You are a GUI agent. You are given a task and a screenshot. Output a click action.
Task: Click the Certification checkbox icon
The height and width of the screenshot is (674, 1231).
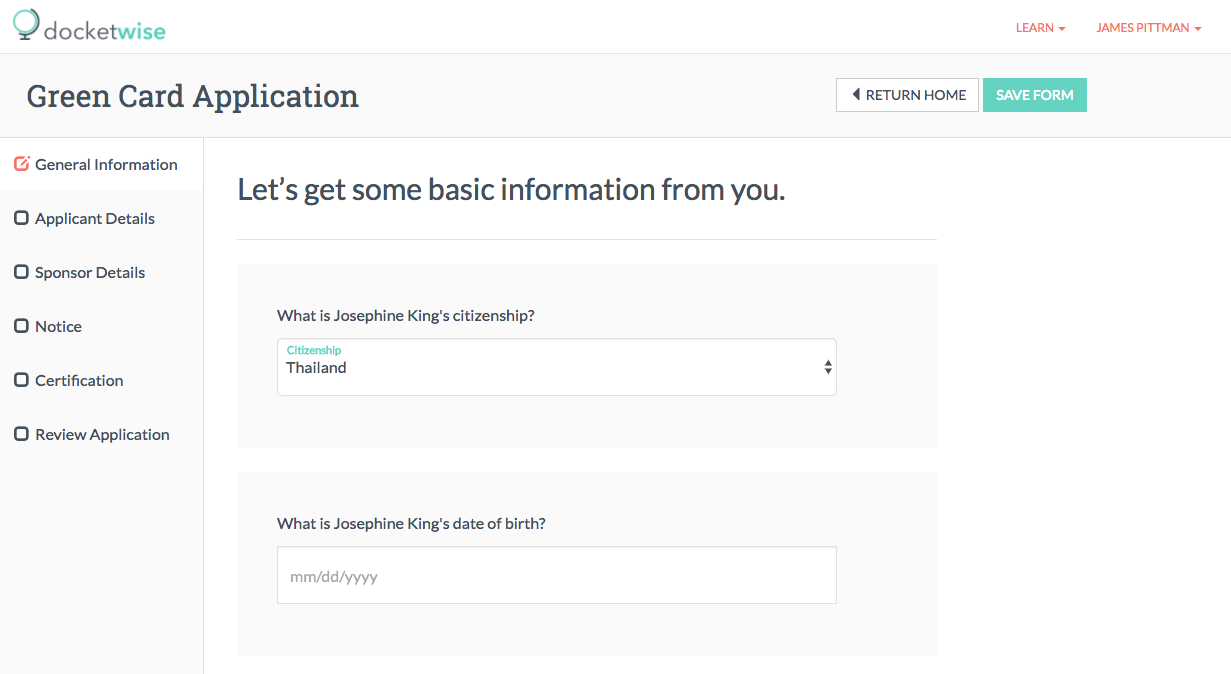(21, 380)
